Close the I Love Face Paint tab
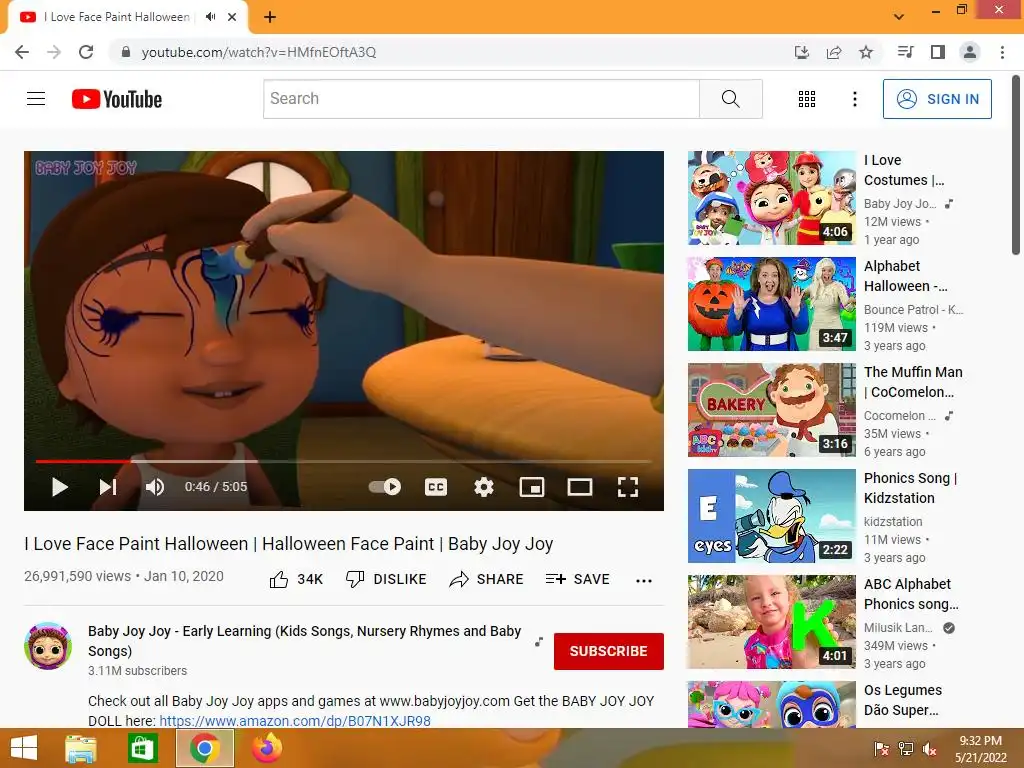This screenshot has width=1024, height=768. coord(232,17)
